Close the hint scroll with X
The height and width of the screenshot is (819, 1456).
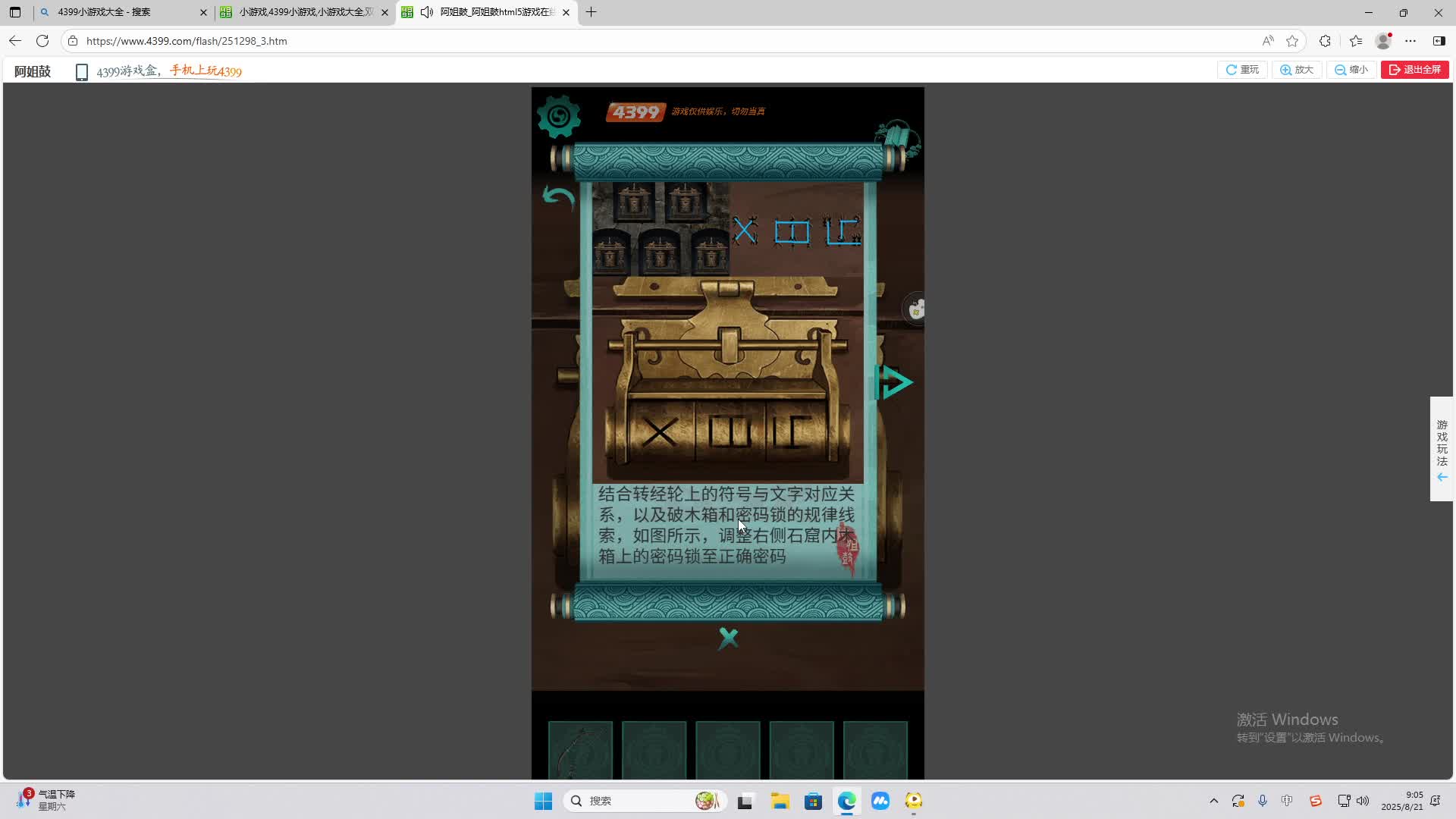coord(728,639)
